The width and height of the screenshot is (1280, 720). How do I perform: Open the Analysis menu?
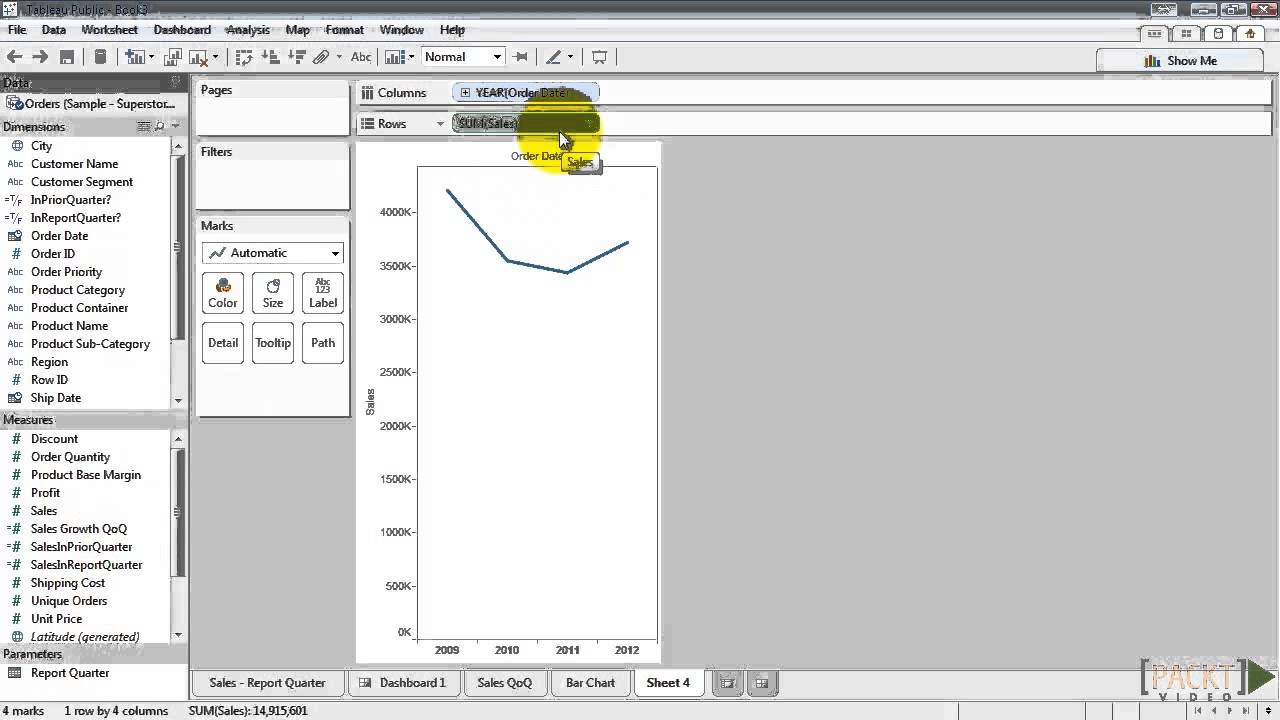point(248,30)
